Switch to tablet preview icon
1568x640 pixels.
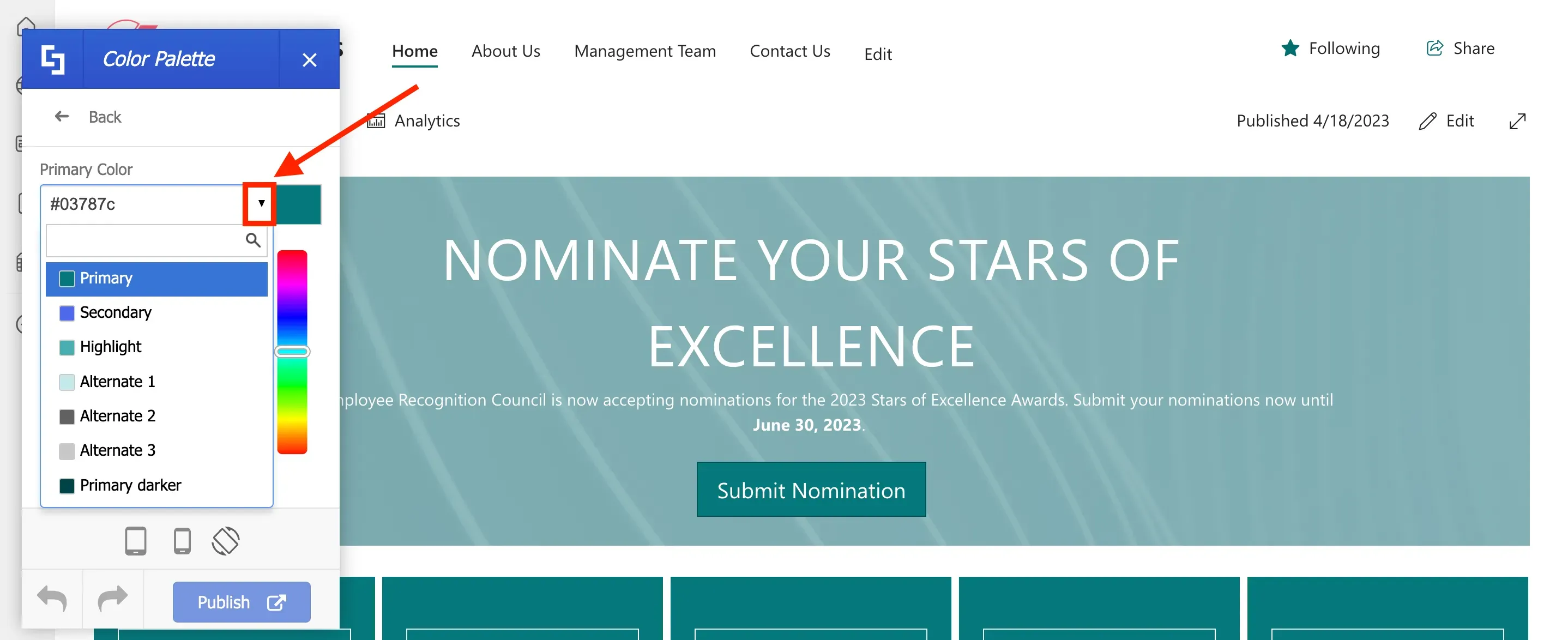click(x=135, y=540)
